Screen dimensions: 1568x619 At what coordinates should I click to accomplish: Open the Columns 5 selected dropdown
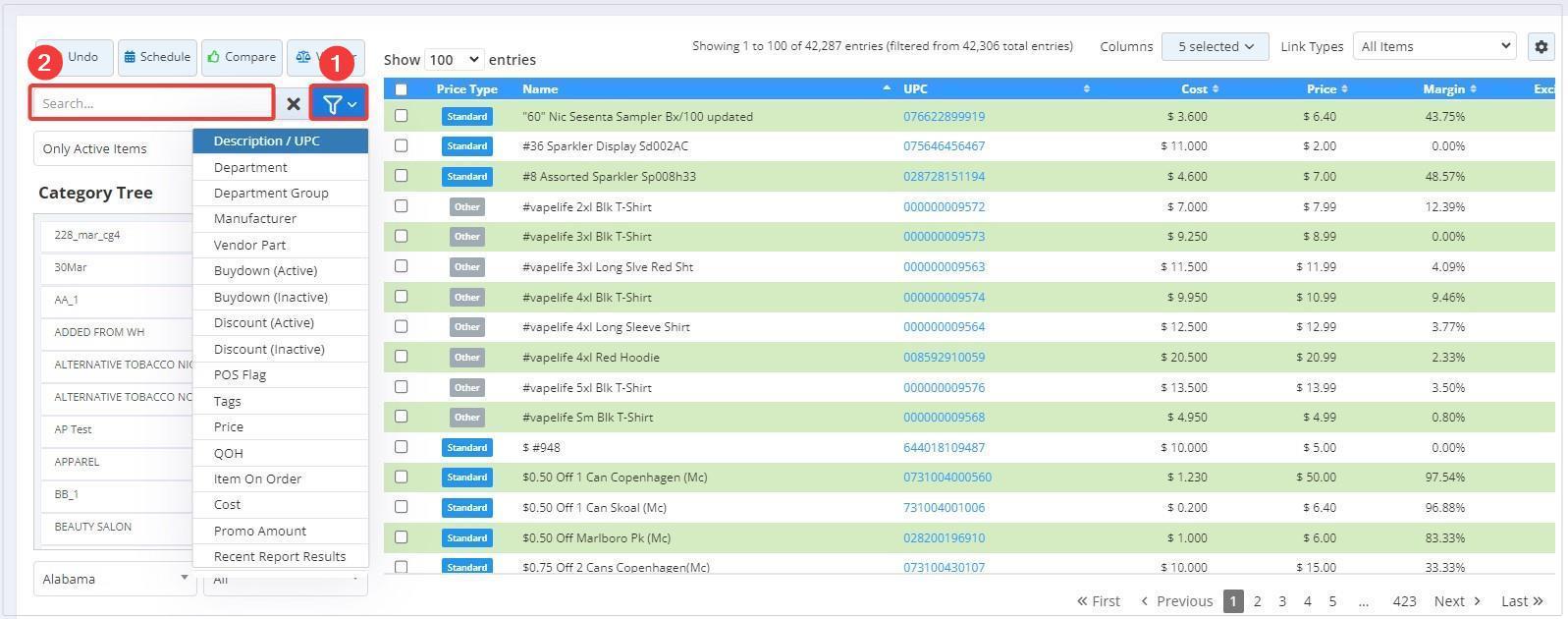click(1215, 46)
